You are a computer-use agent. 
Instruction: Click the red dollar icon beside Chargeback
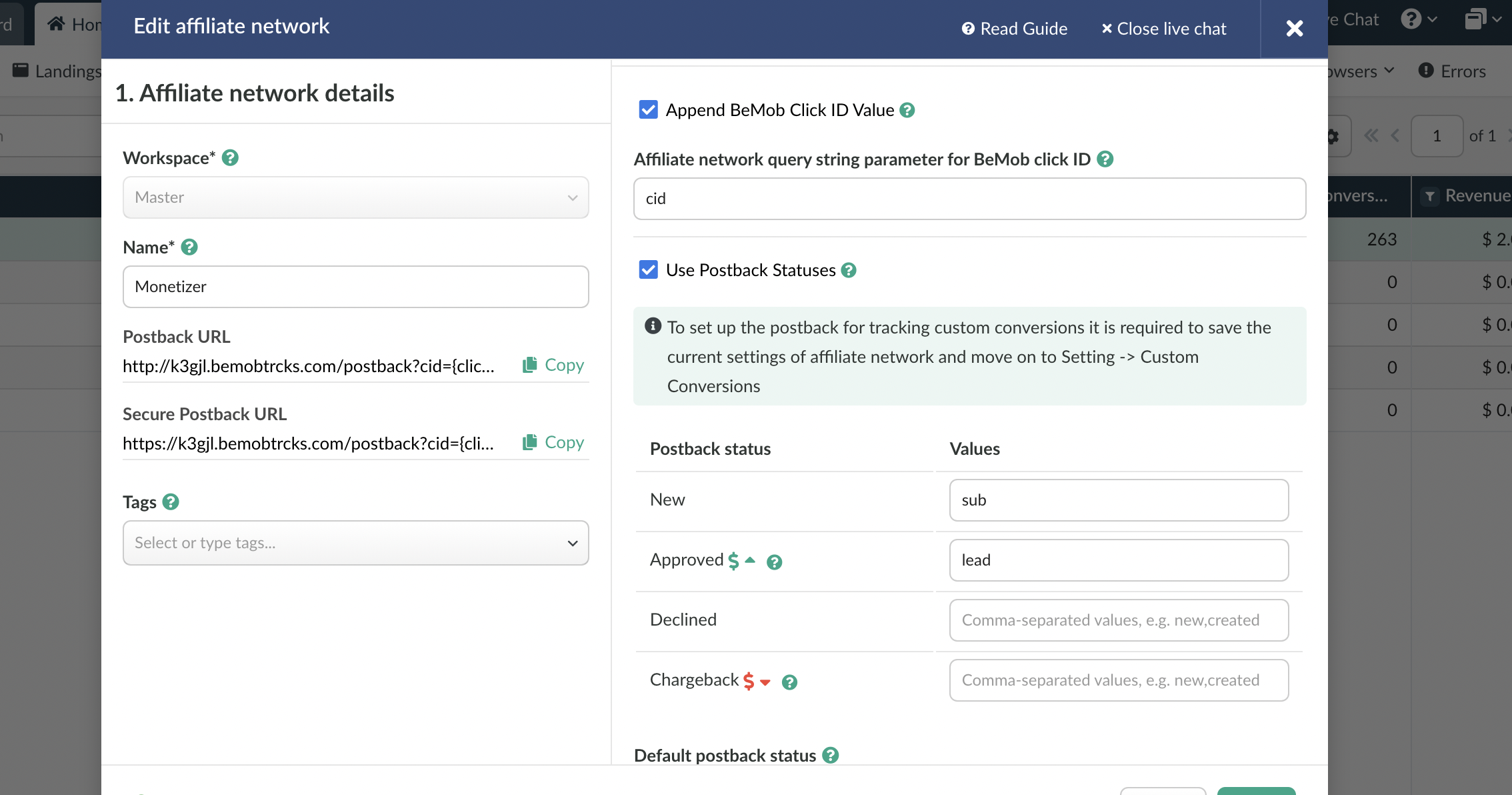pos(749,681)
